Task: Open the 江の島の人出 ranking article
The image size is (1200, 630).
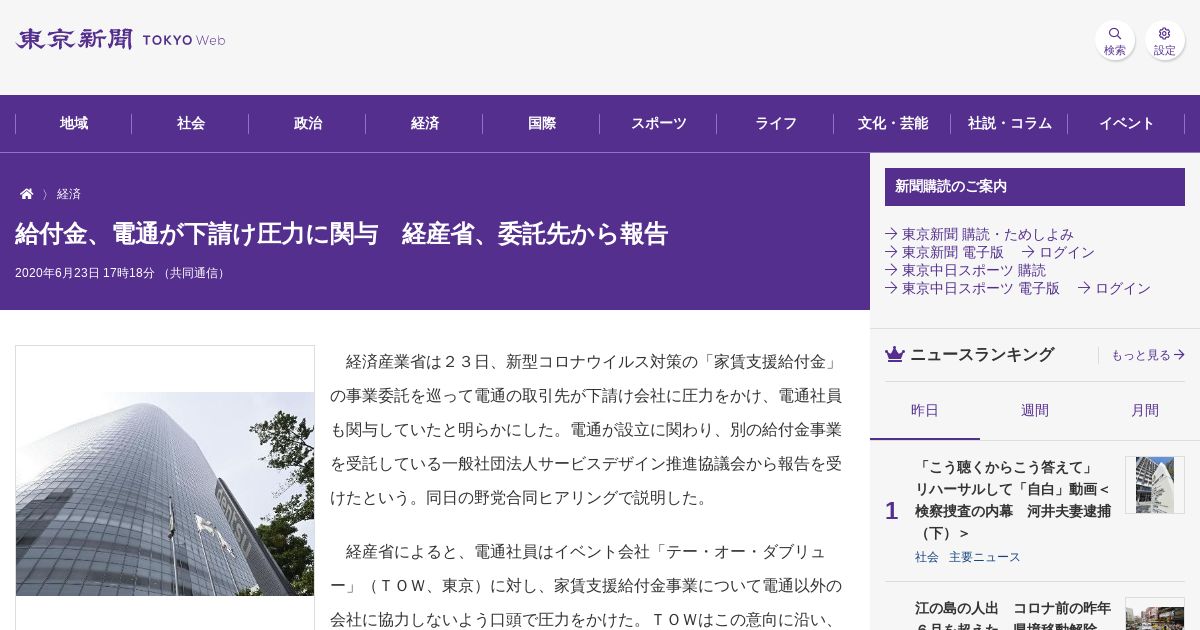Action: [1013, 616]
